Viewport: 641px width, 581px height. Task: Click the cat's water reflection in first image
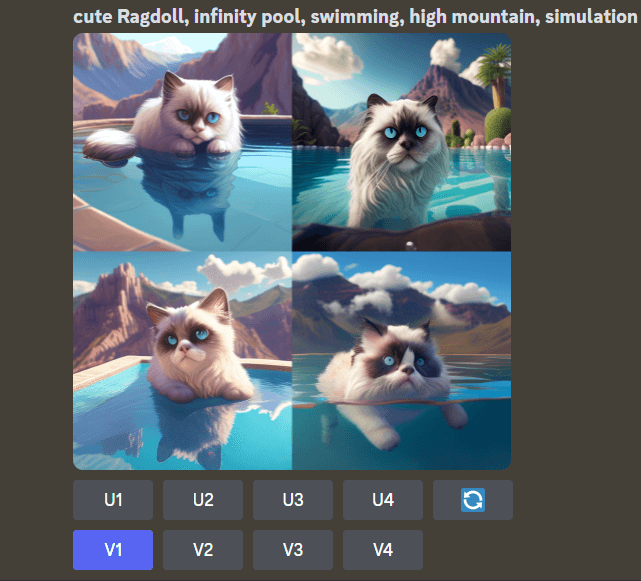(x=188, y=192)
